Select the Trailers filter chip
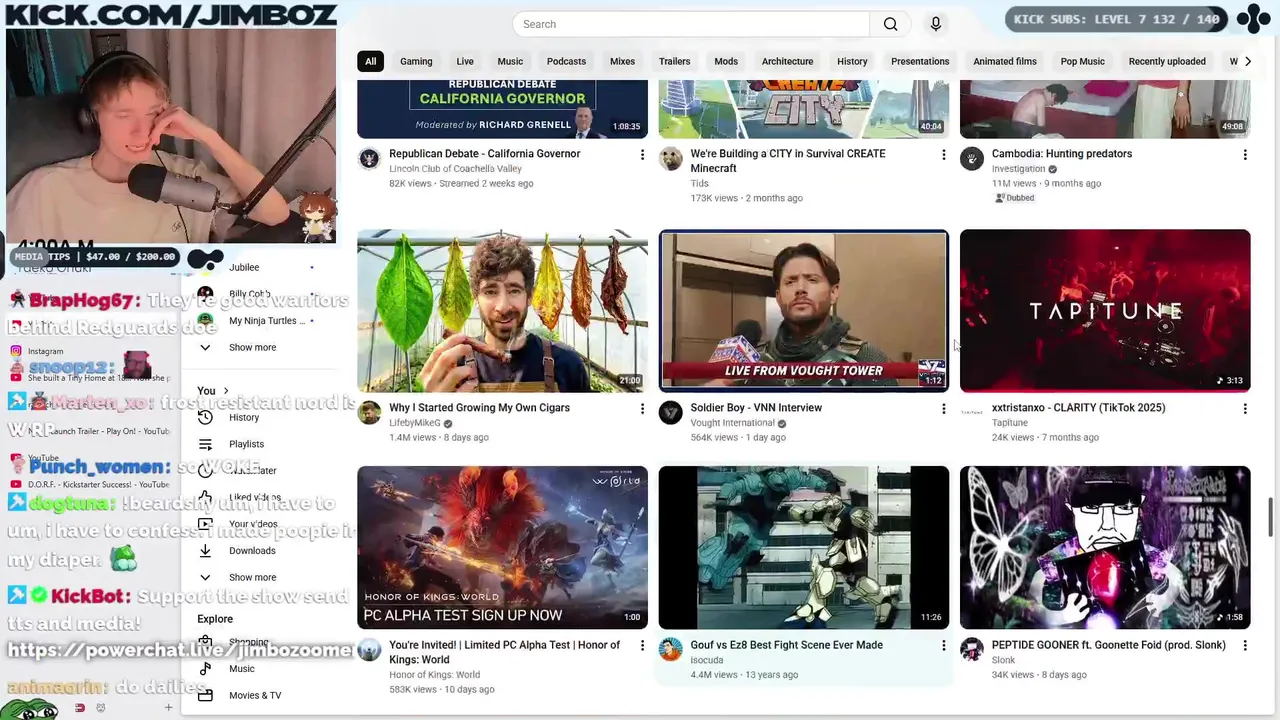Screen dimensions: 1280x720 [x=674, y=61]
